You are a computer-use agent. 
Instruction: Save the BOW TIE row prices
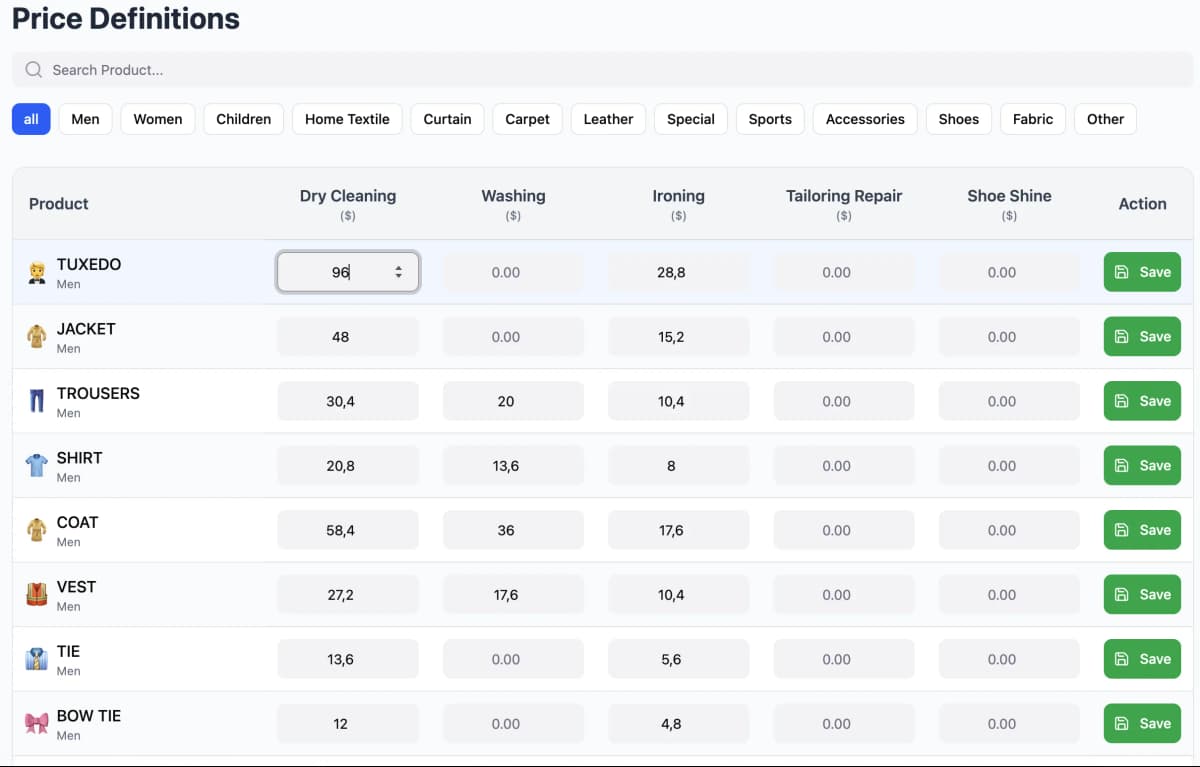(1142, 724)
